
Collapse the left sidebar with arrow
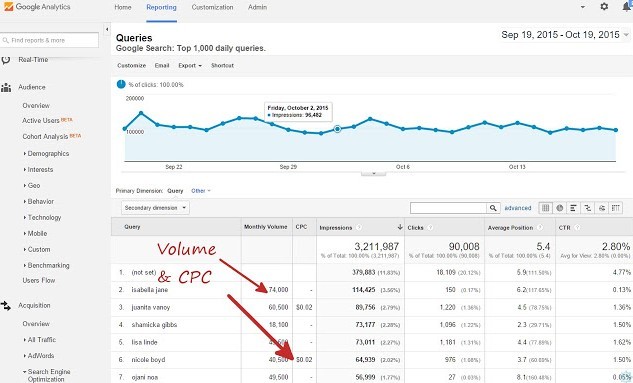tap(107, 29)
